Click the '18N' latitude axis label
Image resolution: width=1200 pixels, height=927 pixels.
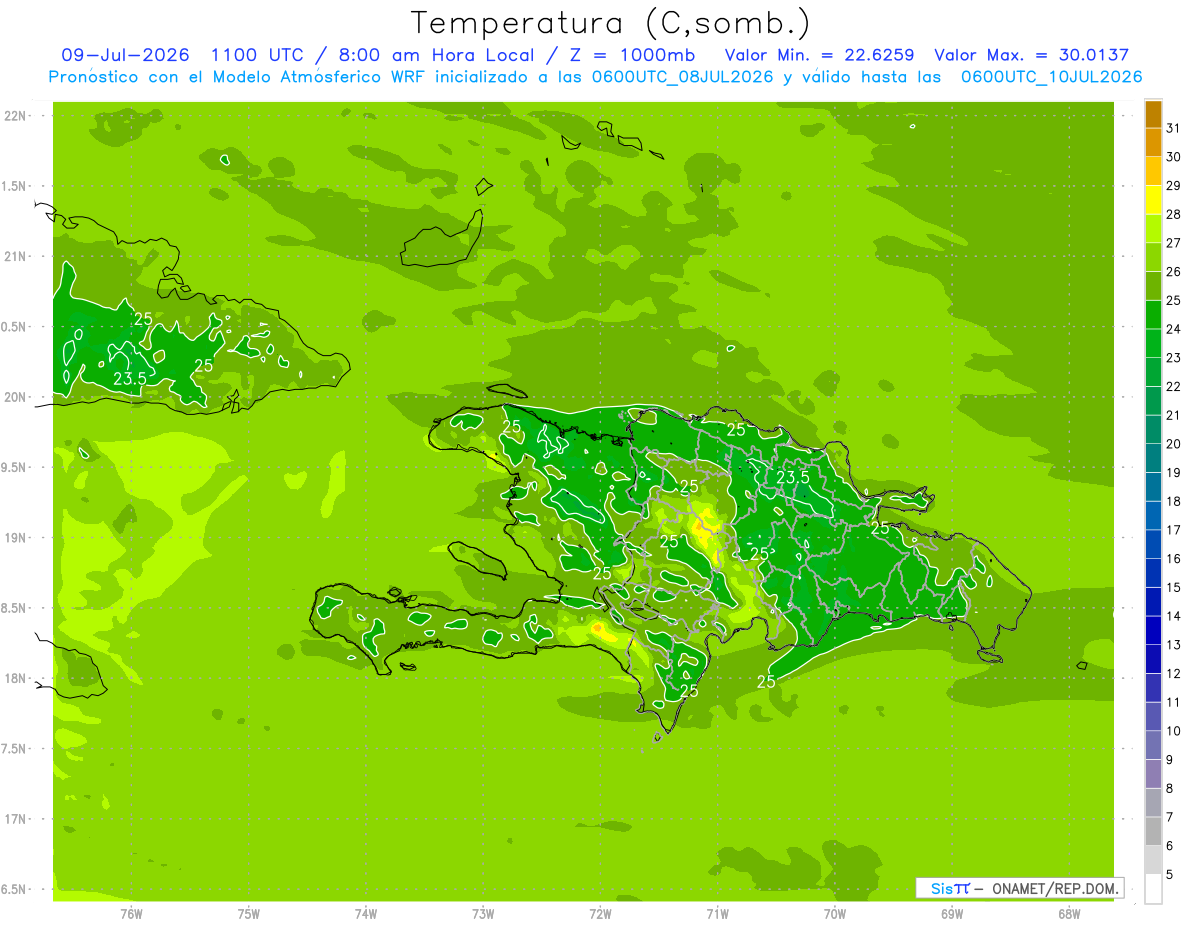(15, 679)
